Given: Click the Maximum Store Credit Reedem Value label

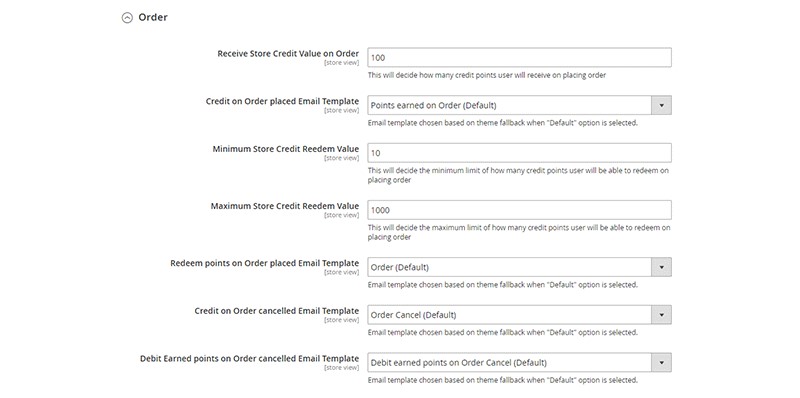Looking at the screenshot, I should (x=285, y=206).
